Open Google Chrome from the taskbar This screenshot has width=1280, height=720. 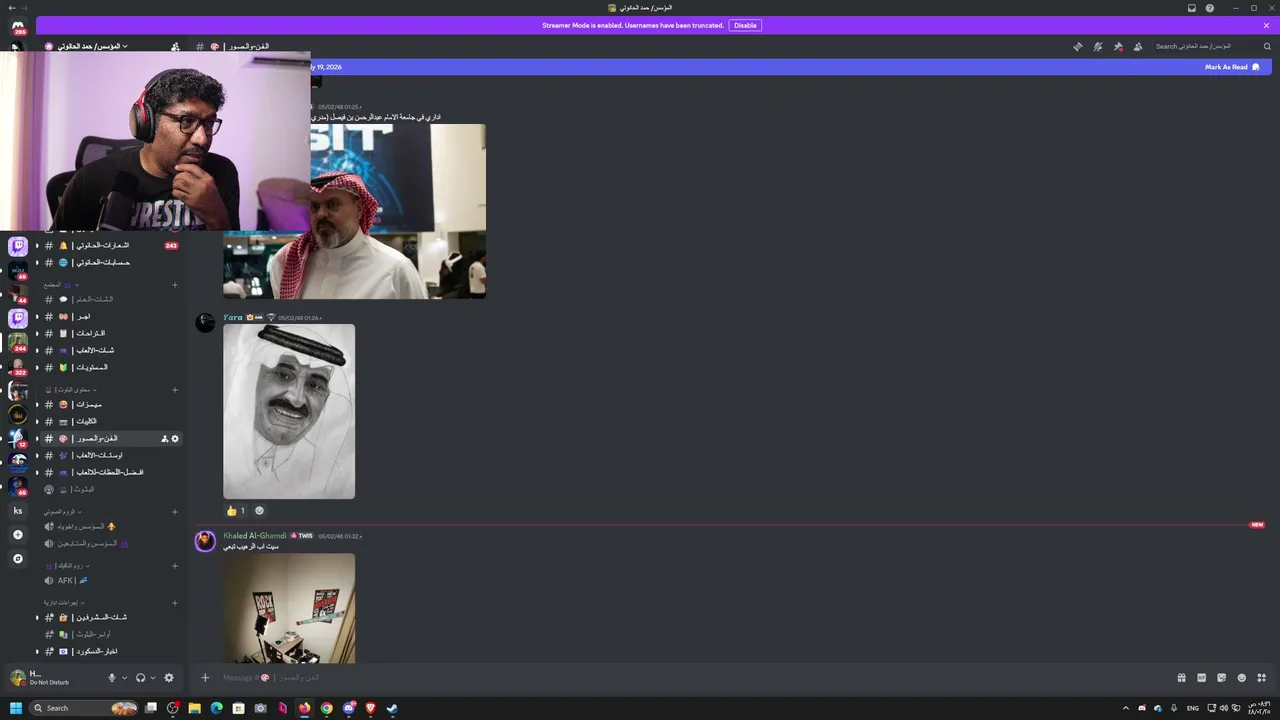326,708
